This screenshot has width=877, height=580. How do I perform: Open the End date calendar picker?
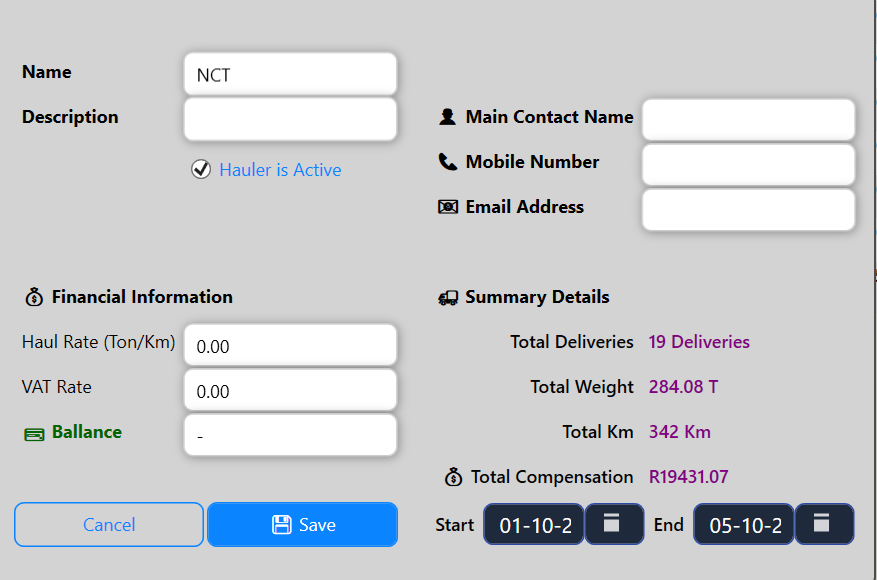click(824, 524)
